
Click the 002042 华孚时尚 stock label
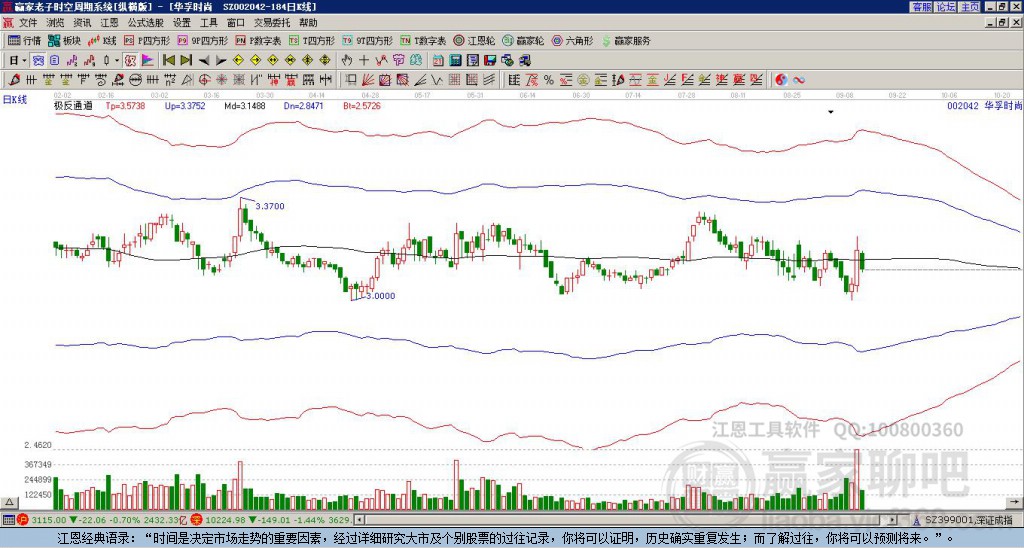click(984, 105)
